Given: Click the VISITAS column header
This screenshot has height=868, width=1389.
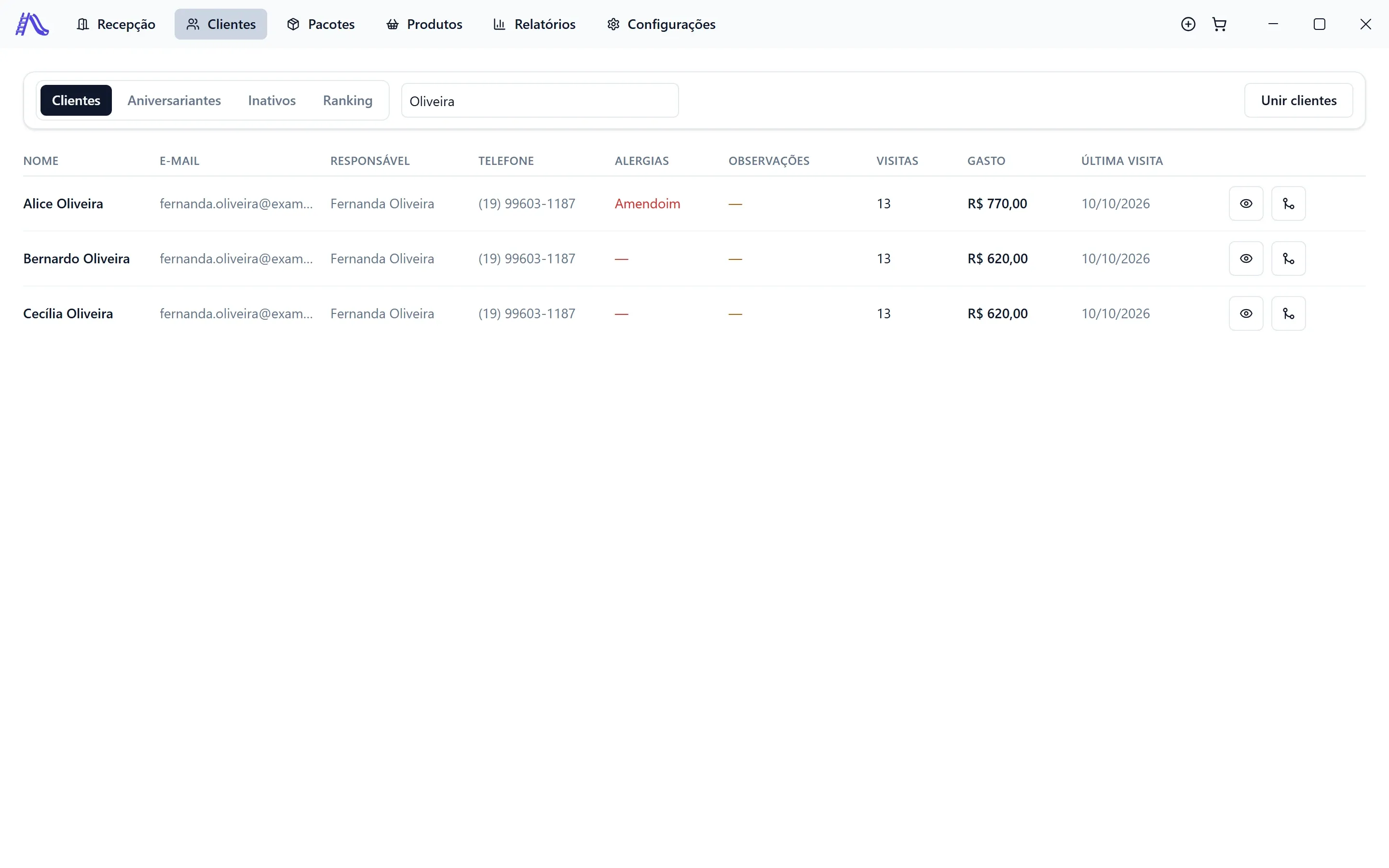Looking at the screenshot, I should click(897, 161).
